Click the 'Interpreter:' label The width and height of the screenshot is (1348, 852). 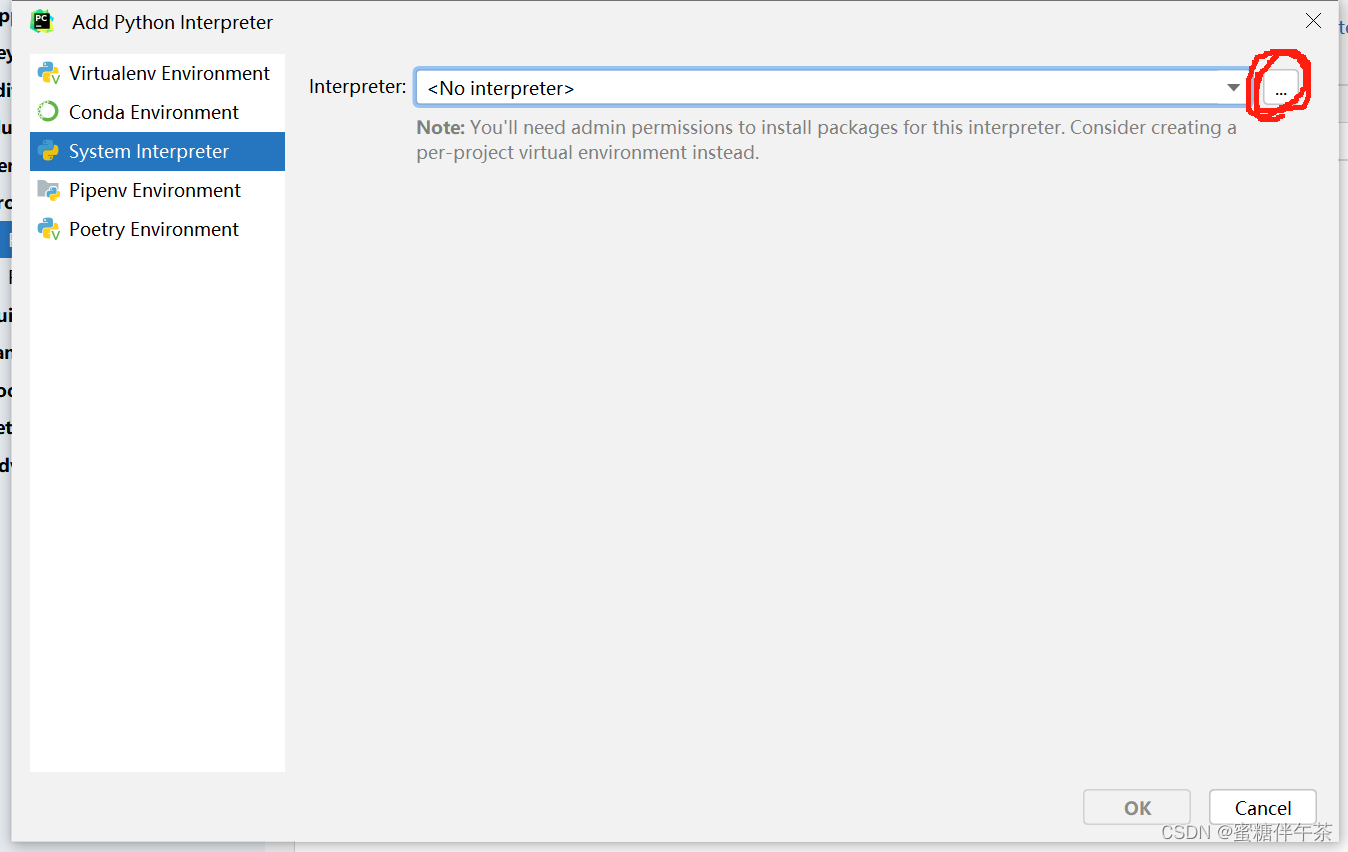coord(358,87)
